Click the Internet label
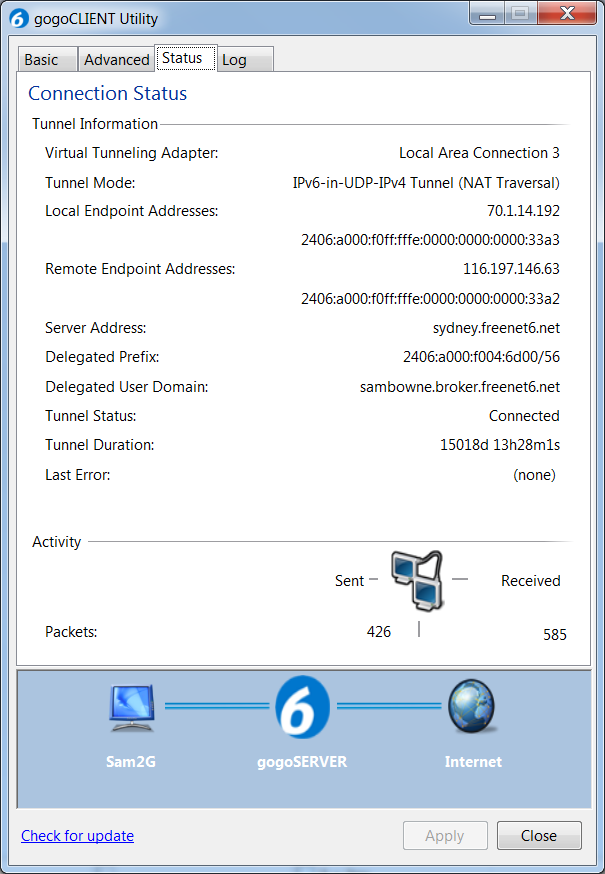 point(473,761)
